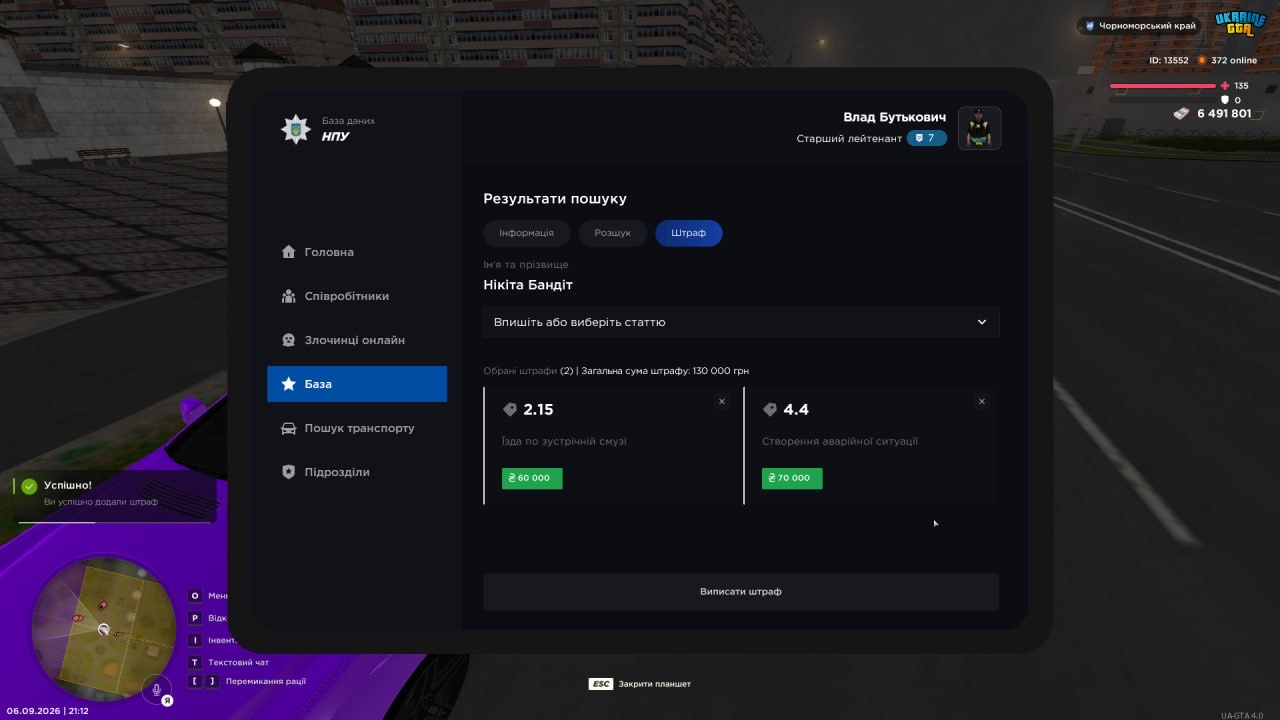The image size is (1280, 720).
Task: Remove fine 4.4 with its X button
Action: coord(982,401)
